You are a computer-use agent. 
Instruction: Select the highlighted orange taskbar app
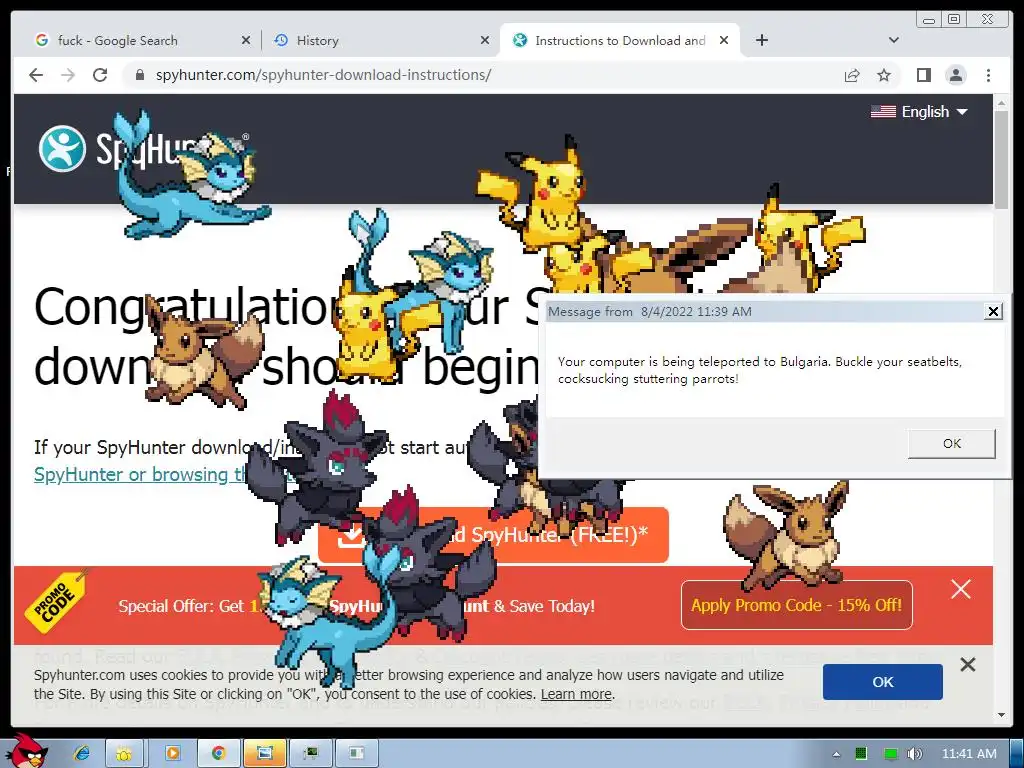tap(264, 753)
